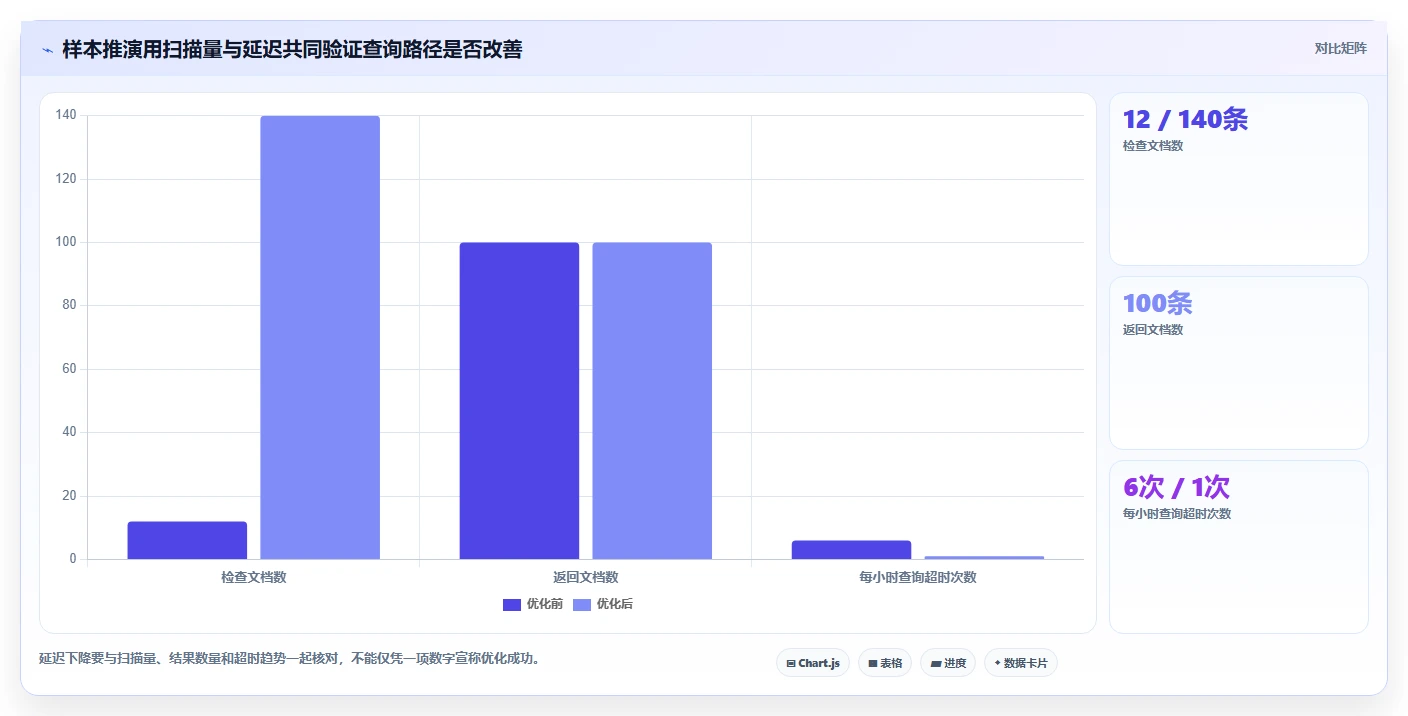The height and width of the screenshot is (716, 1408).
Task: Click the 数据卡片 chip
Action: (1021, 663)
